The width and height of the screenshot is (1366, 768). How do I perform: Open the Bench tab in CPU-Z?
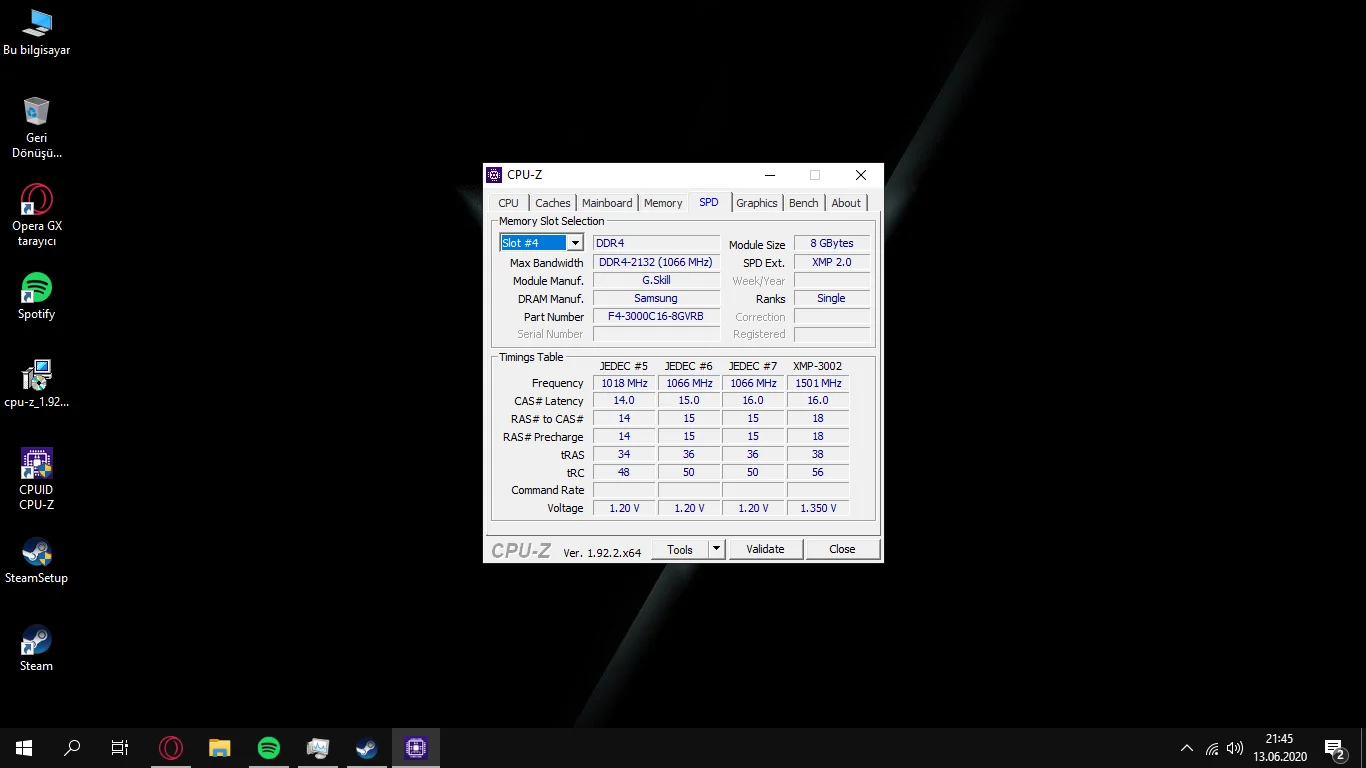point(803,202)
